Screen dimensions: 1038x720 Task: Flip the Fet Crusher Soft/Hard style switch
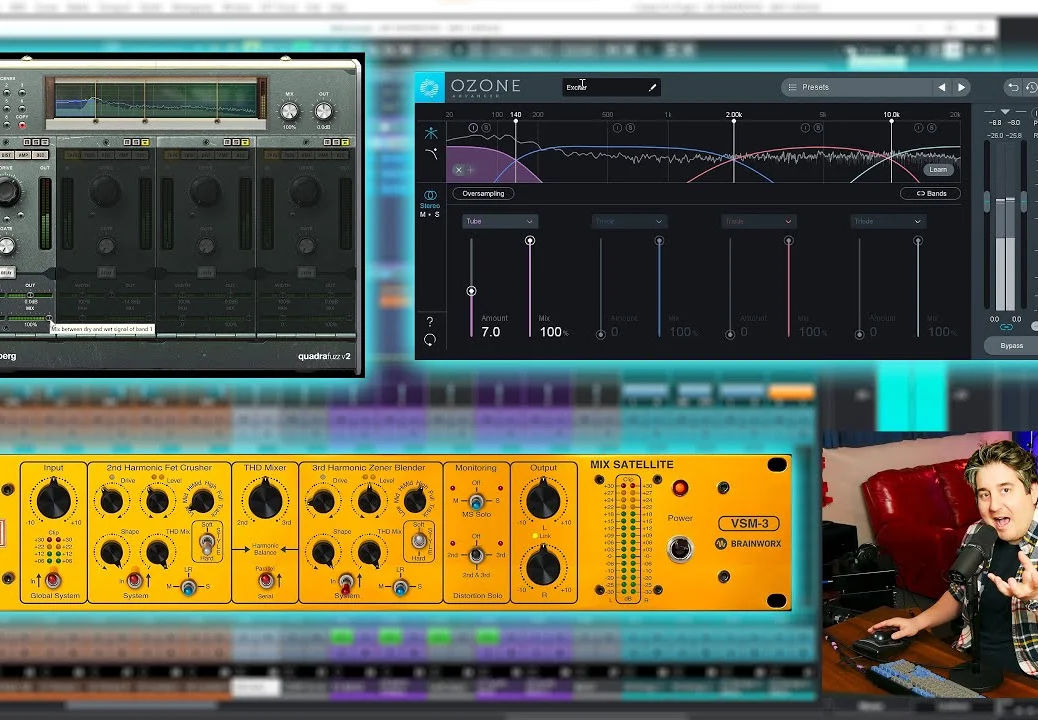(x=207, y=544)
